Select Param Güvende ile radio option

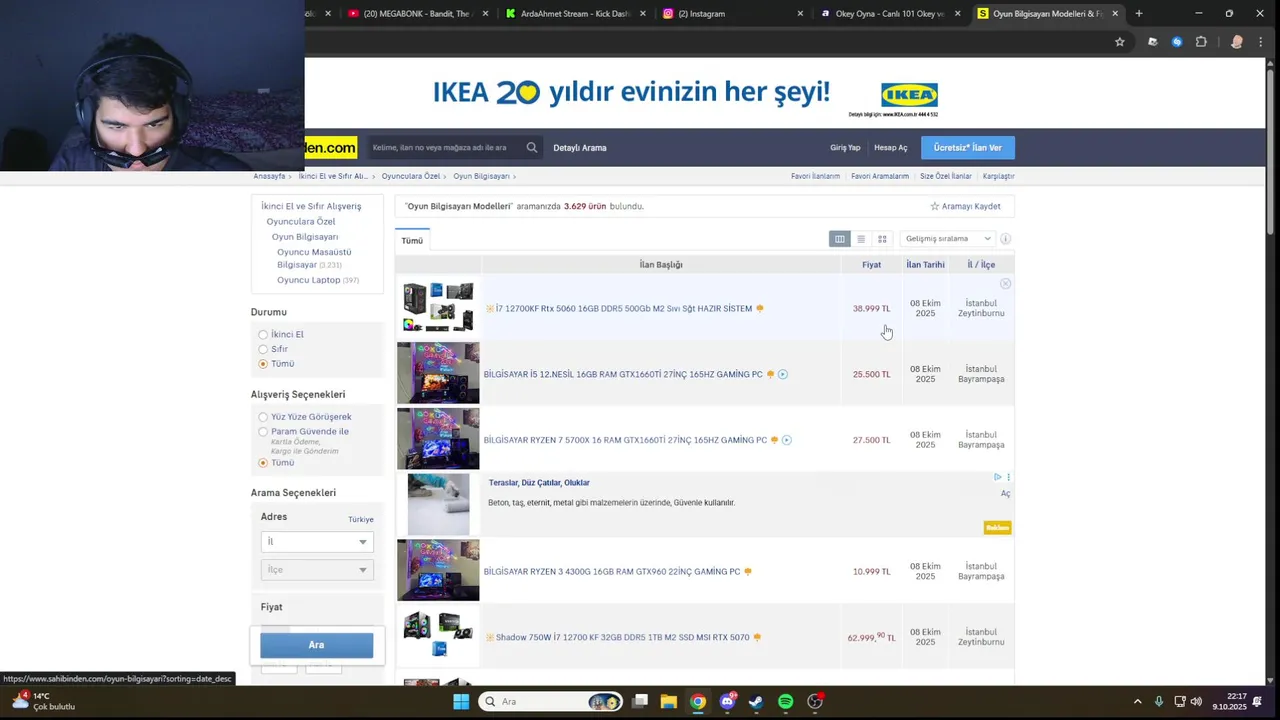(263, 432)
